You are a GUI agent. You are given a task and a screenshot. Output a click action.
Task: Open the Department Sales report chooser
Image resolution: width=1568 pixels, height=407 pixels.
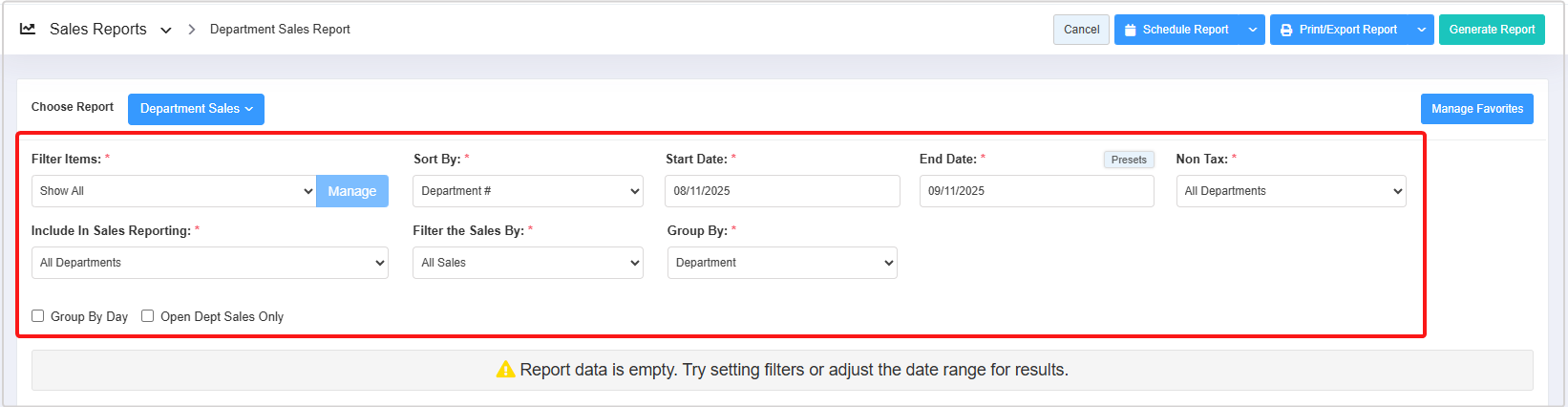point(196,109)
